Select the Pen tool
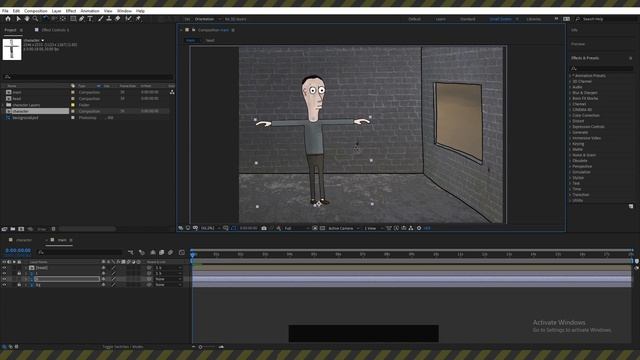The image size is (640, 360). coord(82,19)
